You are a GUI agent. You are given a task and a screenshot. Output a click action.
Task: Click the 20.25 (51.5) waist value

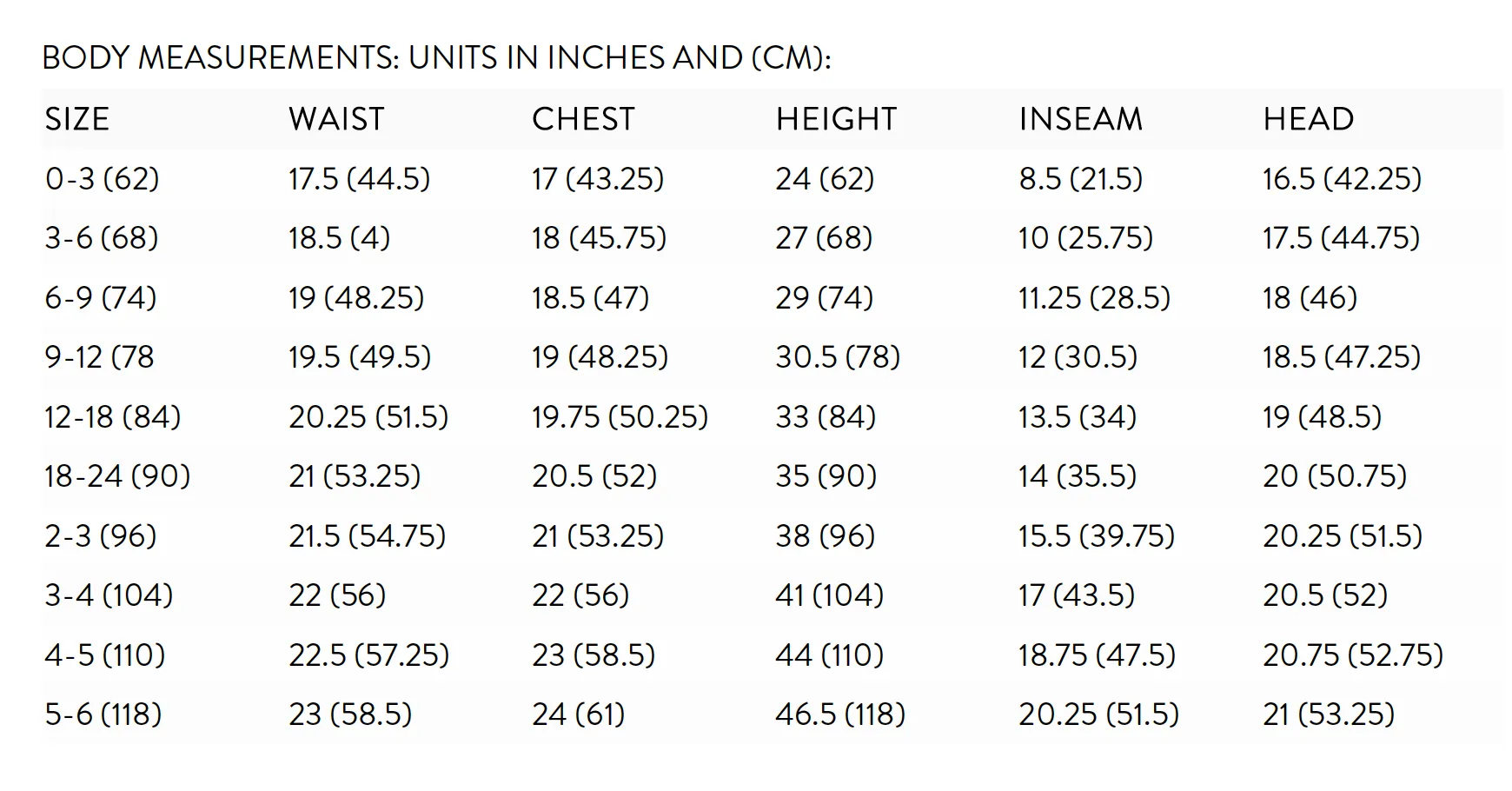pyautogui.click(x=368, y=417)
